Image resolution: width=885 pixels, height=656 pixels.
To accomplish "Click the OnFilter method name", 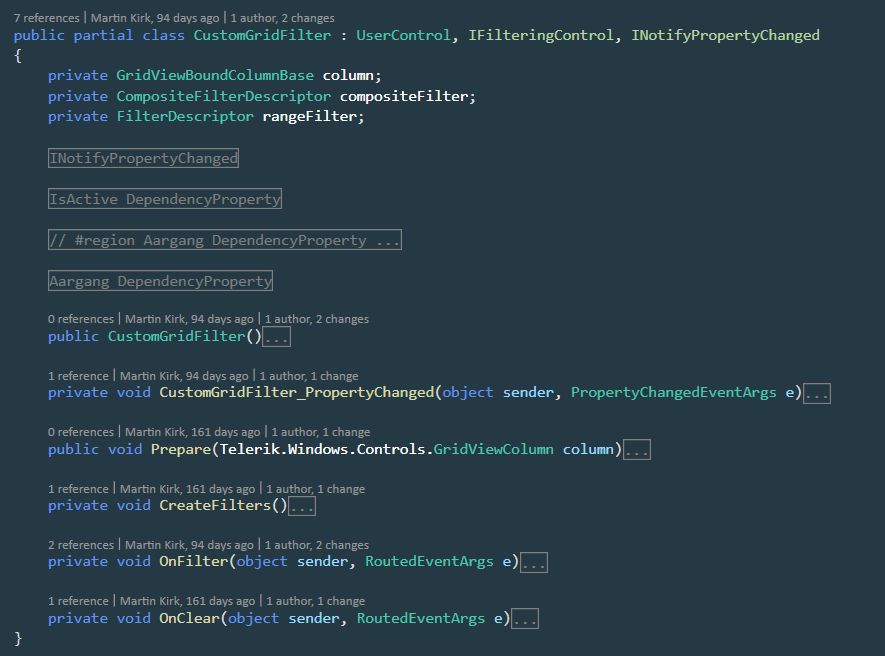I will click(194, 562).
